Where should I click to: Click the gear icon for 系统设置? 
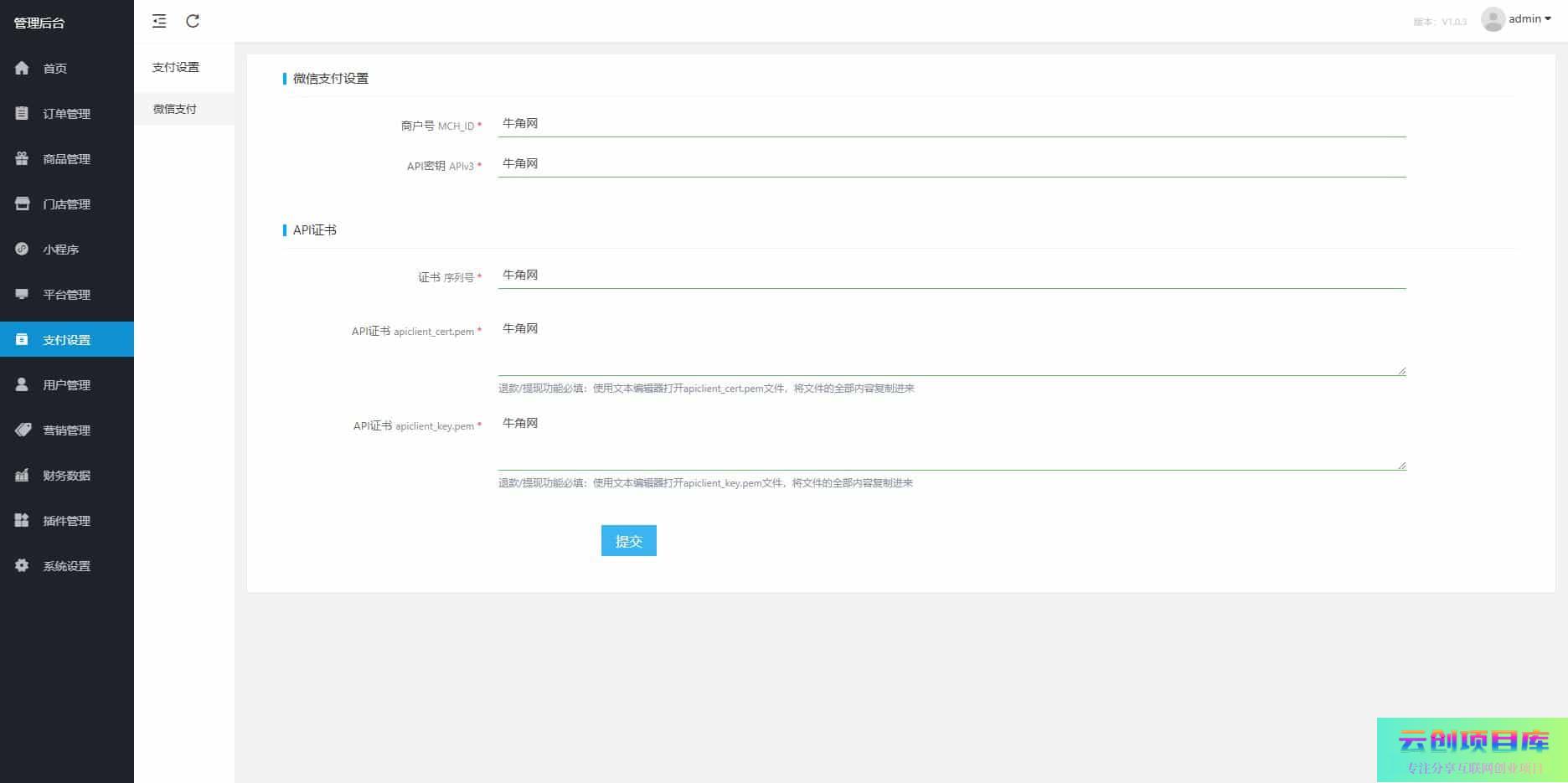[22, 565]
